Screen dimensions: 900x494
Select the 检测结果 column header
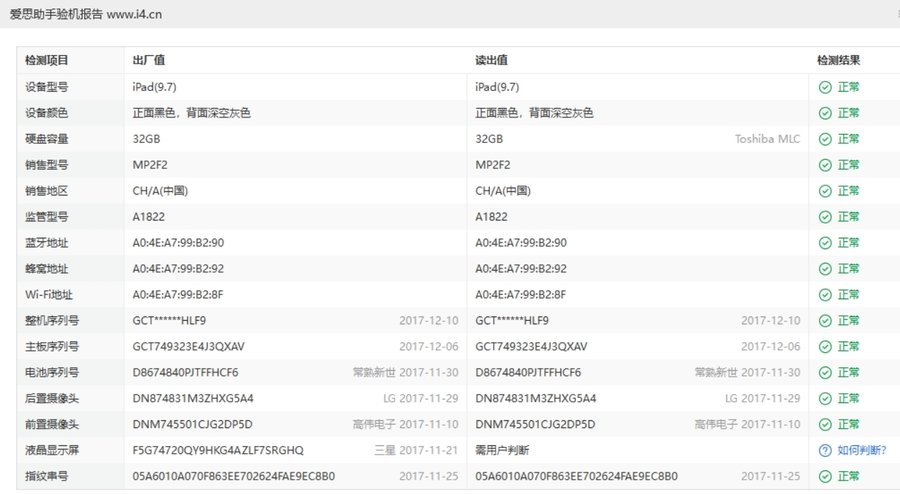click(x=839, y=60)
